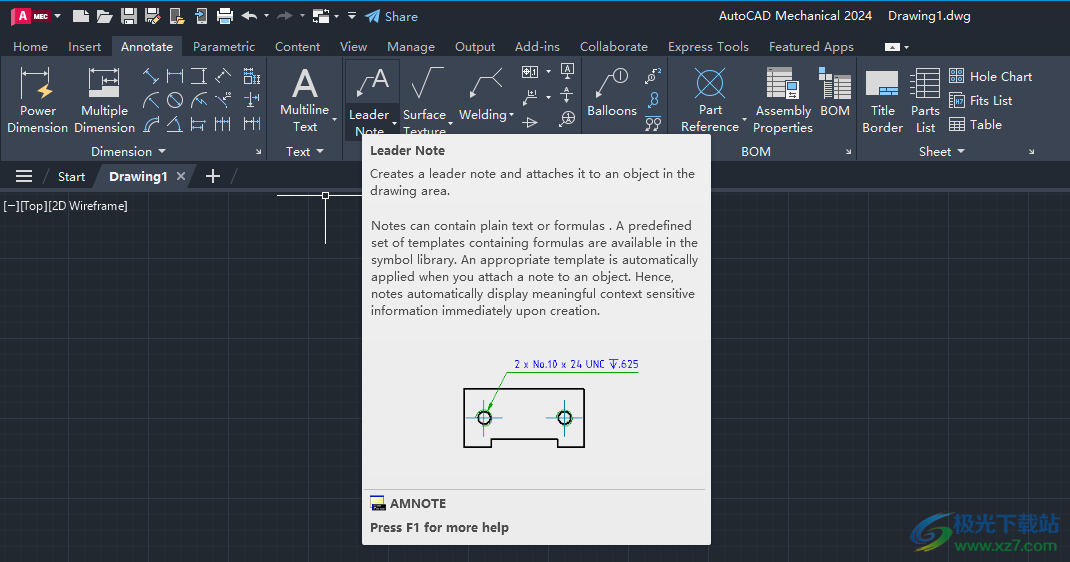The image size is (1070, 562).
Task: Click the Fits List button
Action: [x=981, y=101]
